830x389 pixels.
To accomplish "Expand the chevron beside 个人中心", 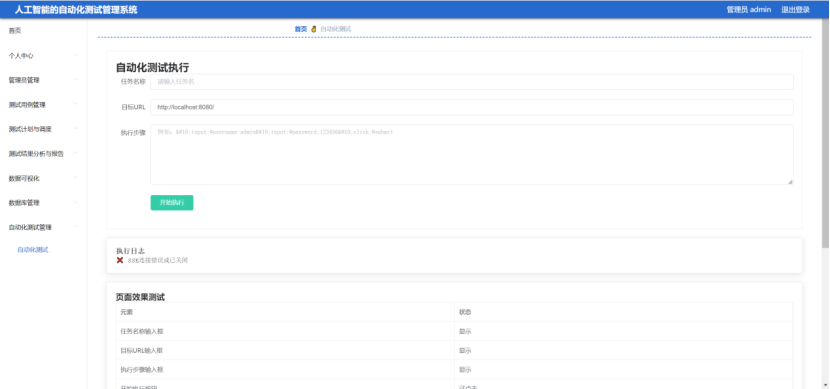I will click(x=75, y=55).
